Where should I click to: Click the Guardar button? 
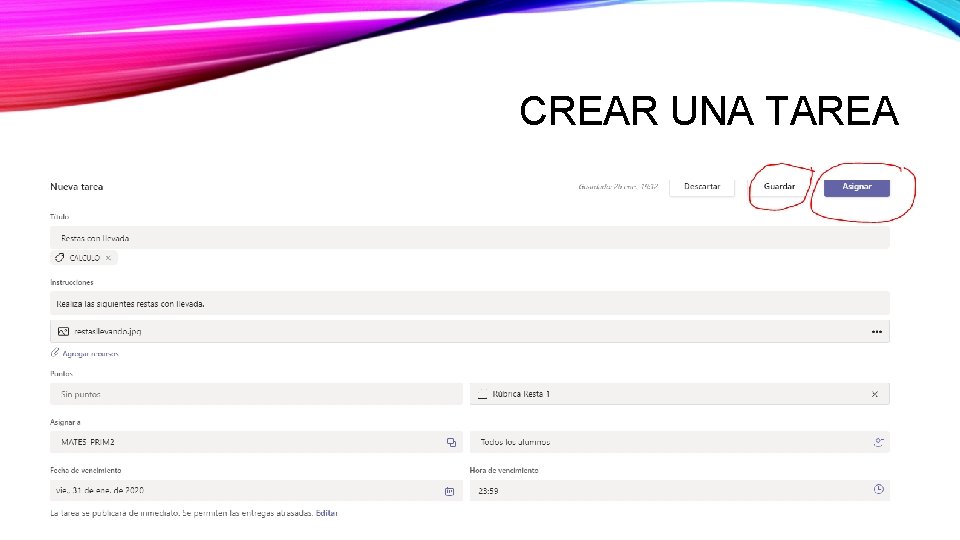(779, 187)
